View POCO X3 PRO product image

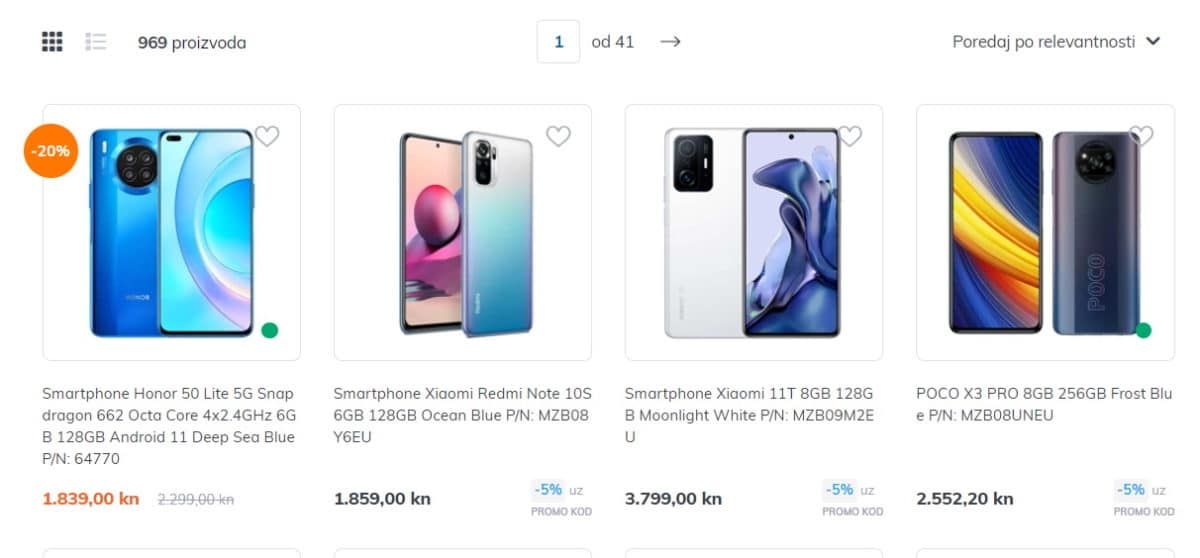point(1044,232)
